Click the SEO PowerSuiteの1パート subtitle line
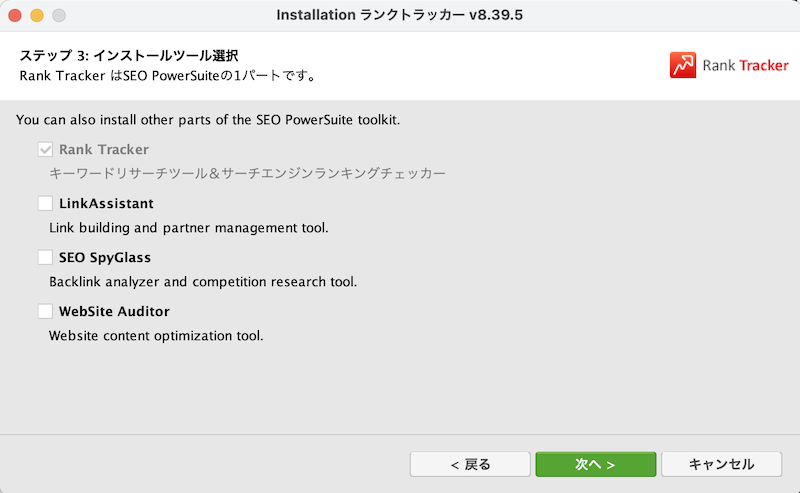 [168, 76]
